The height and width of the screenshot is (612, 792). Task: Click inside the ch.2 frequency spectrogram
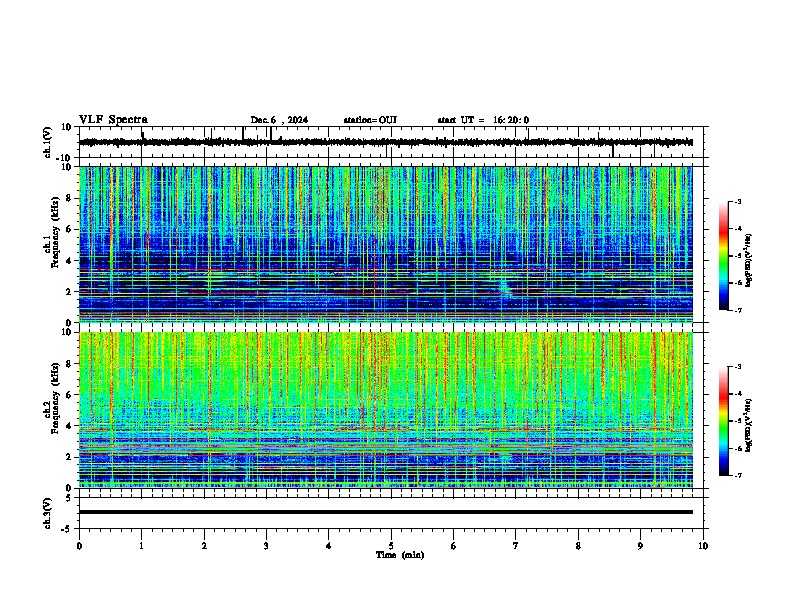pyautogui.click(x=385, y=410)
